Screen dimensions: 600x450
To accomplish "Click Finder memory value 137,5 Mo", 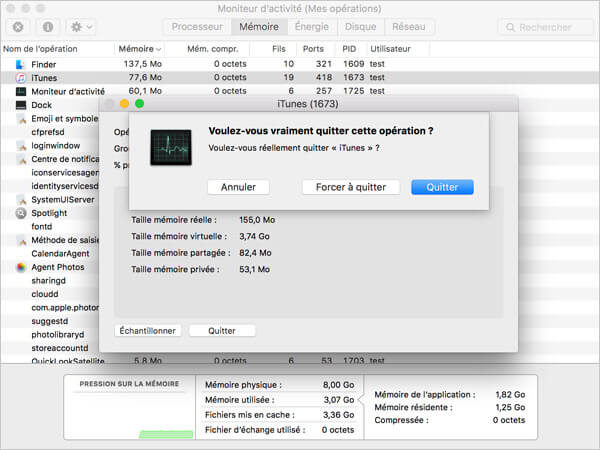I will tap(143, 64).
